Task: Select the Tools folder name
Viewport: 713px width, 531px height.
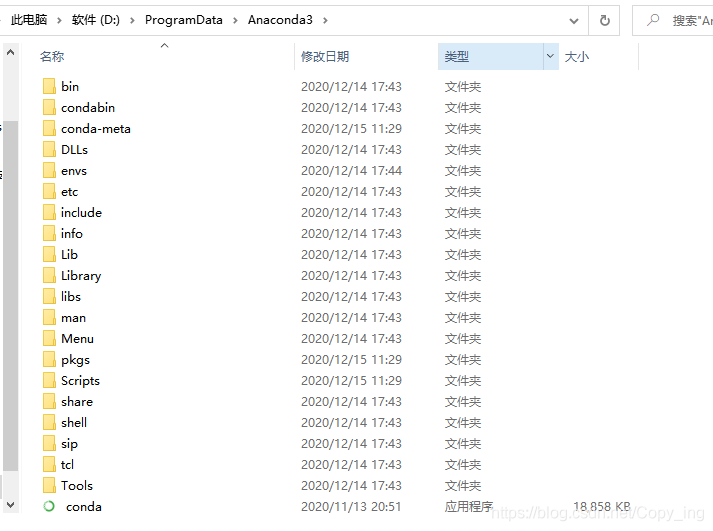Action: (76, 485)
